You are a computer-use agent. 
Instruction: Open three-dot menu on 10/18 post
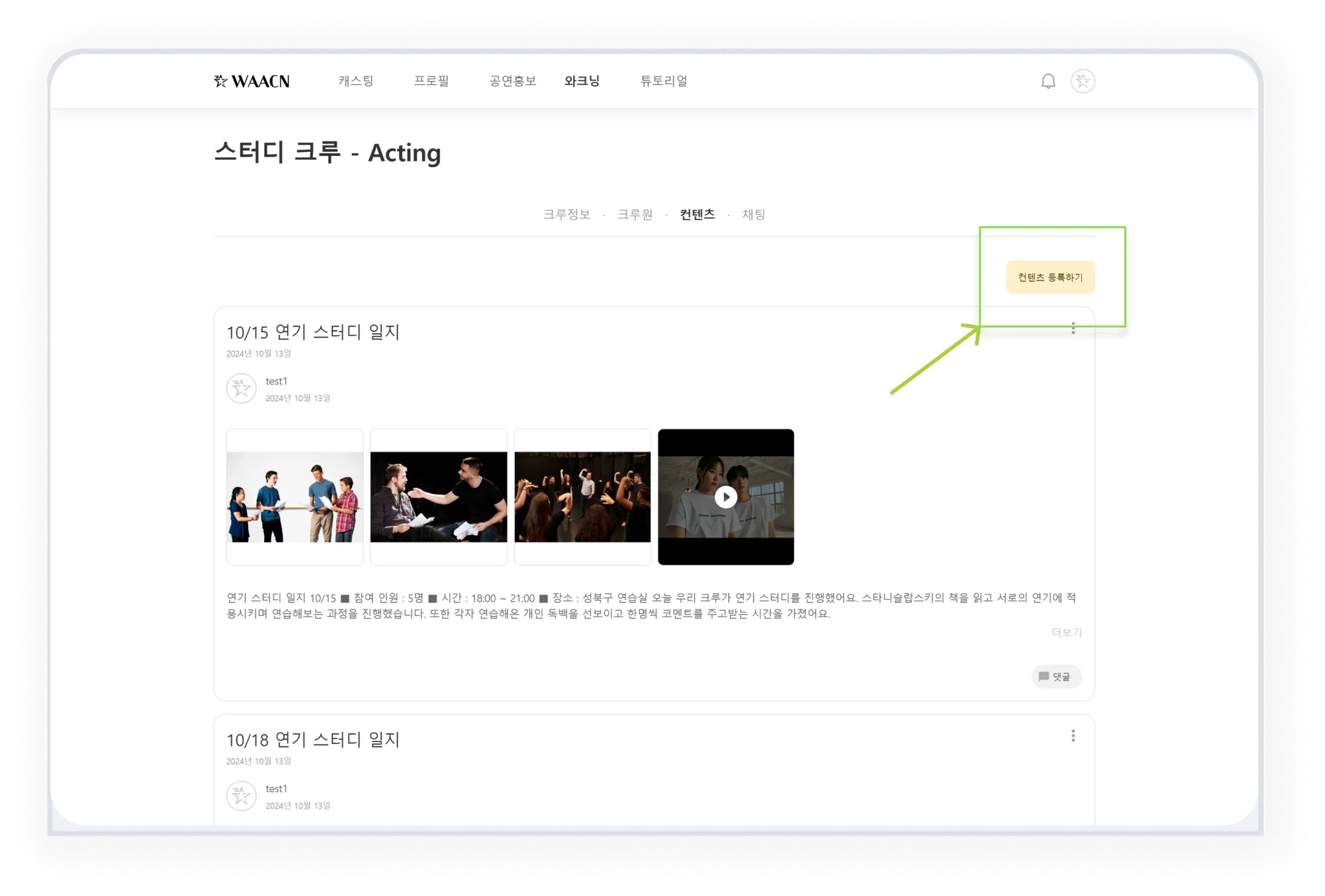point(1073,736)
